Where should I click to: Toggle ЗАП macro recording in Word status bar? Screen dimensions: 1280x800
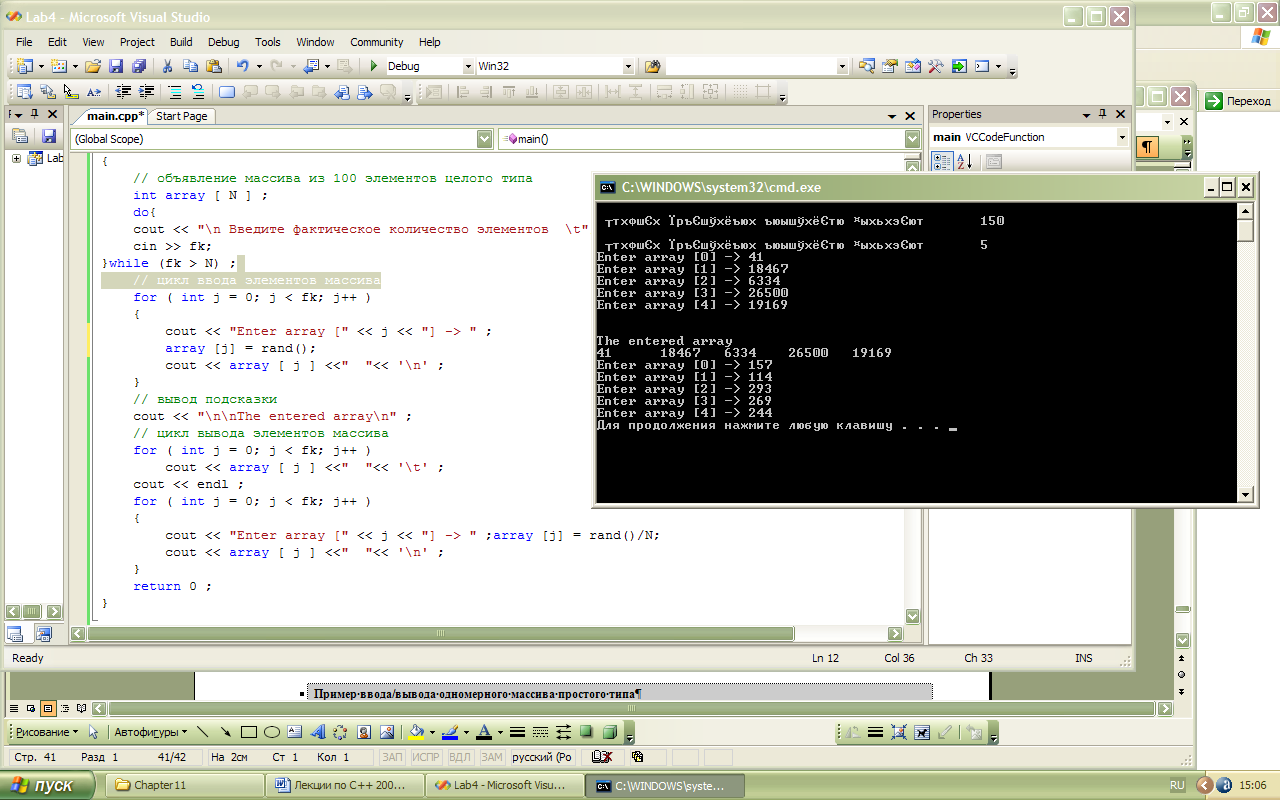(x=393, y=758)
